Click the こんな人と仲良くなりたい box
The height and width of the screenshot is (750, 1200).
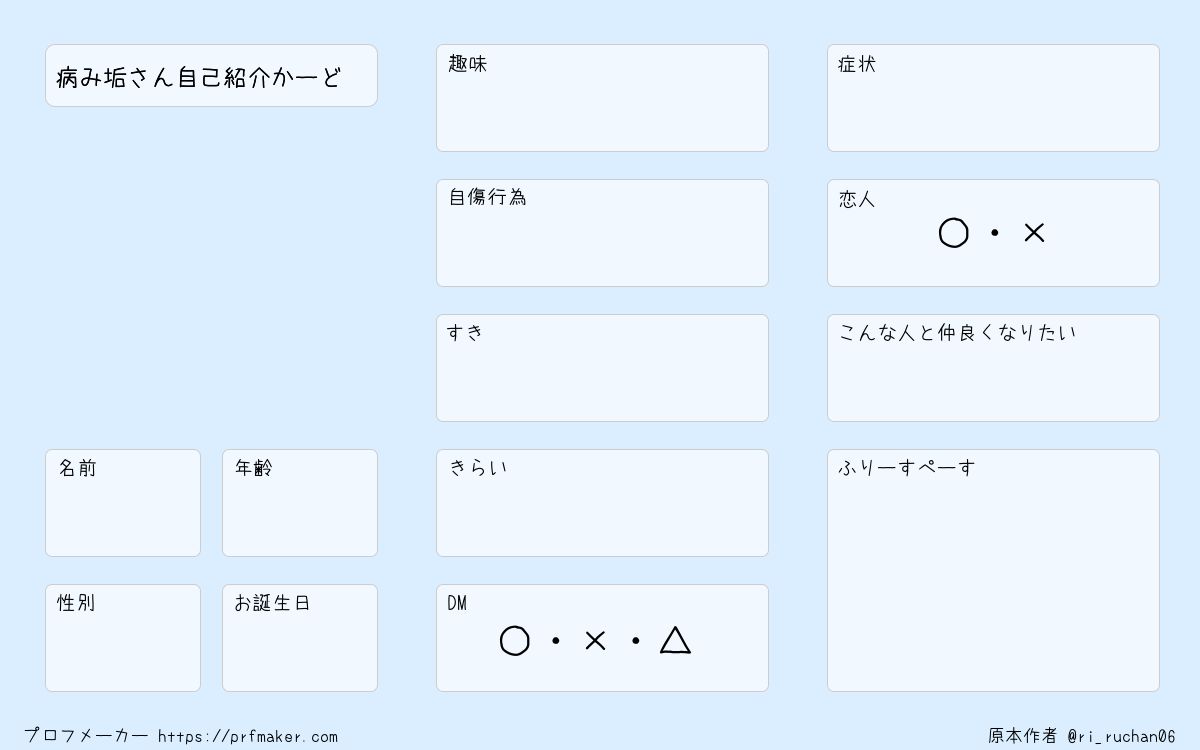tap(993, 368)
